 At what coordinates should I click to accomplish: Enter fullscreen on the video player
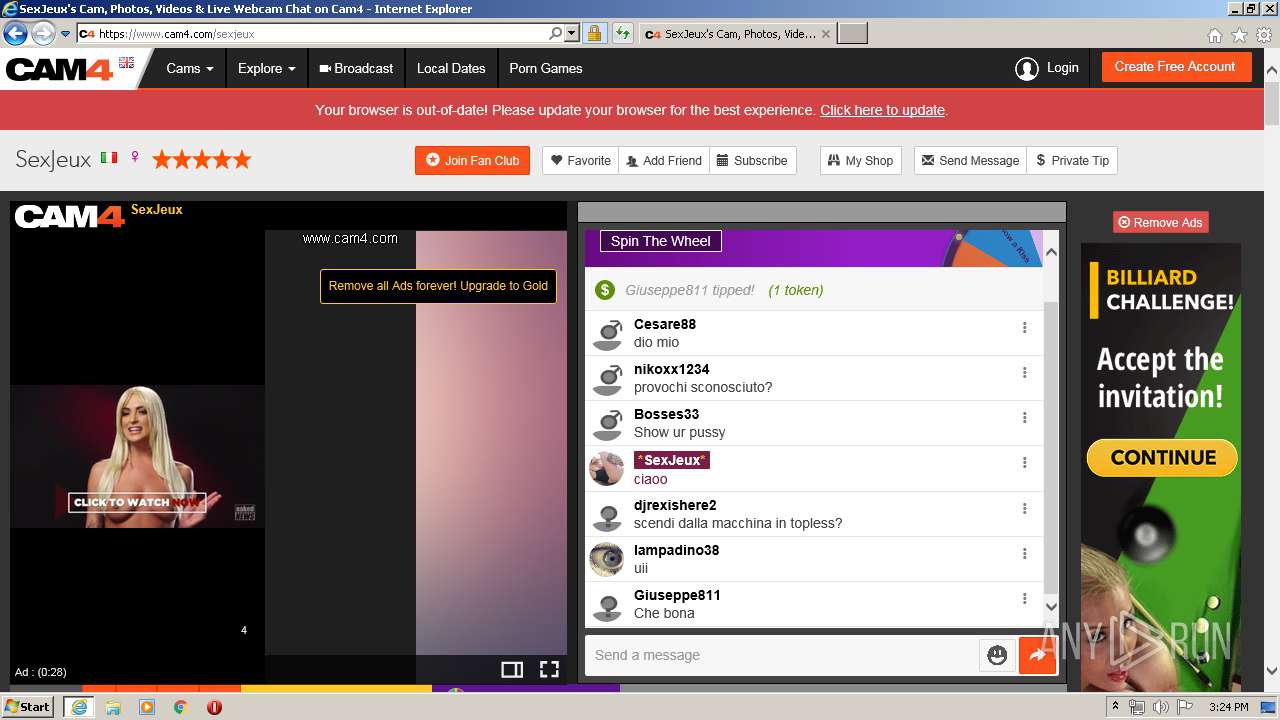point(549,669)
